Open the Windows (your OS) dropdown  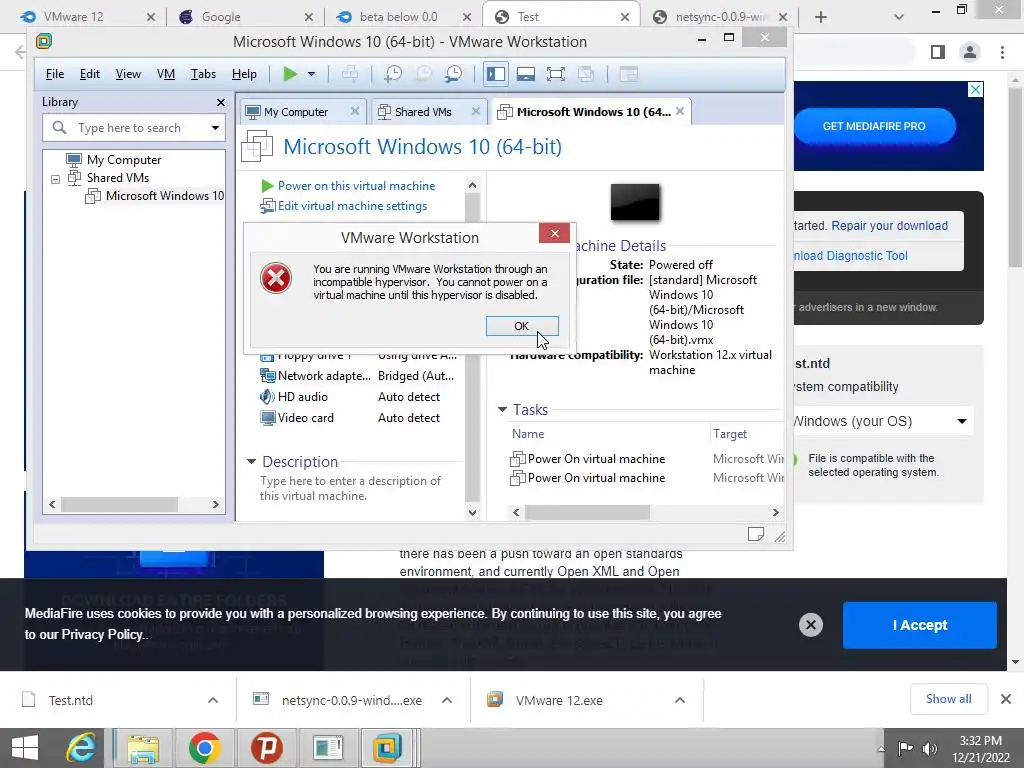click(880, 421)
